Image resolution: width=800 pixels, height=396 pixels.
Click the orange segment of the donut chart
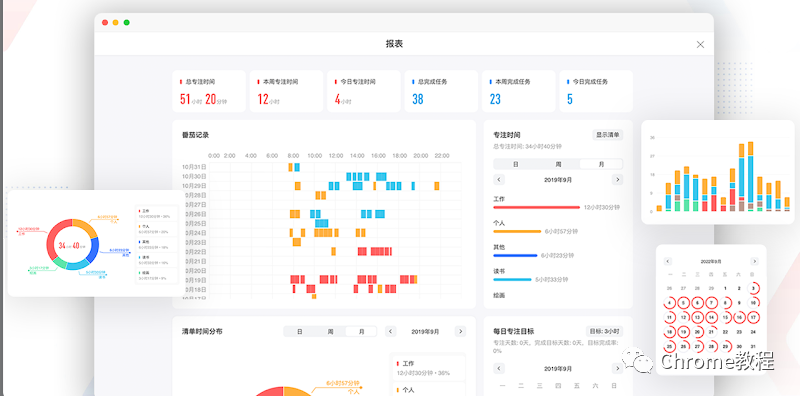click(x=85, y=226)
